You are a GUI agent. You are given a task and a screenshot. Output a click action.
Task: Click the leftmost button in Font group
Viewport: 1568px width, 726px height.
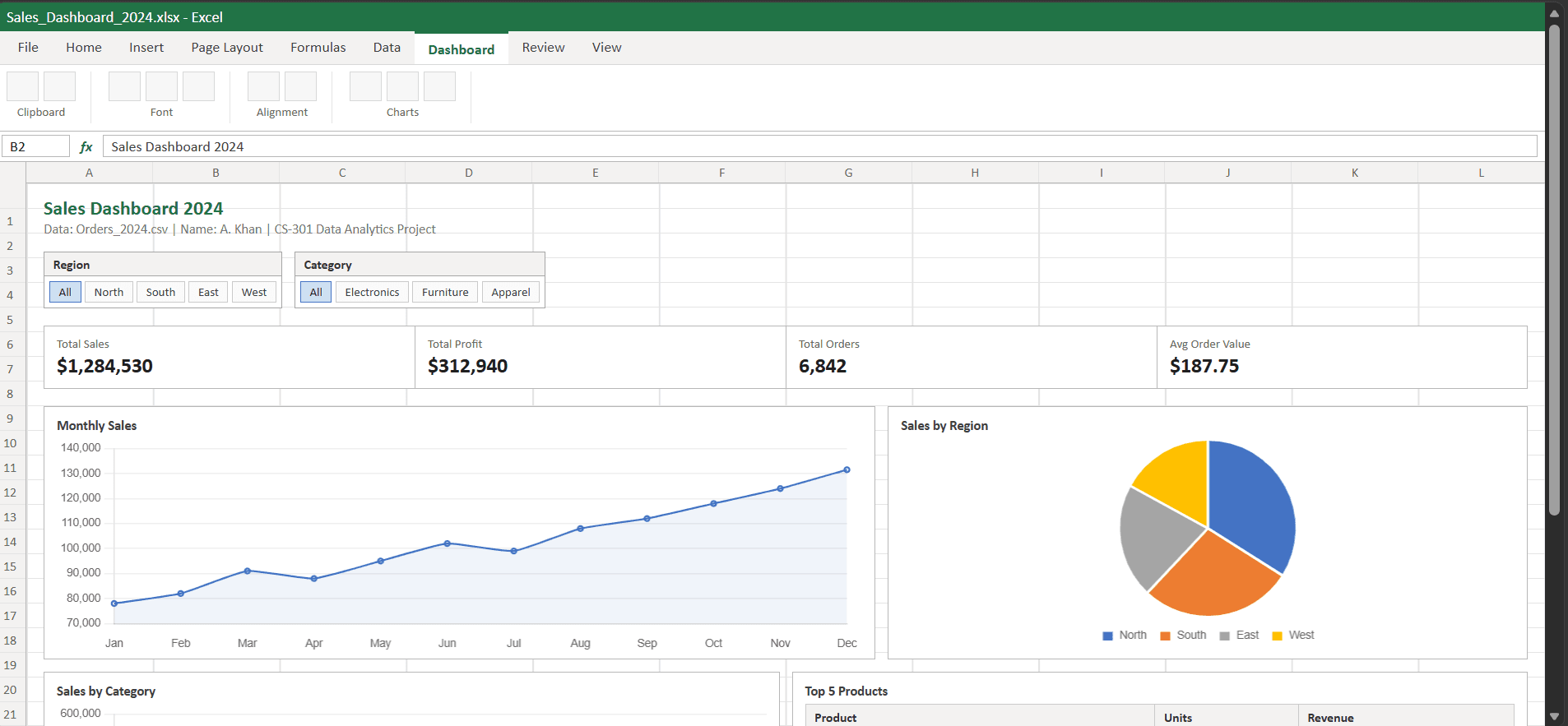[x=124, y=86]
